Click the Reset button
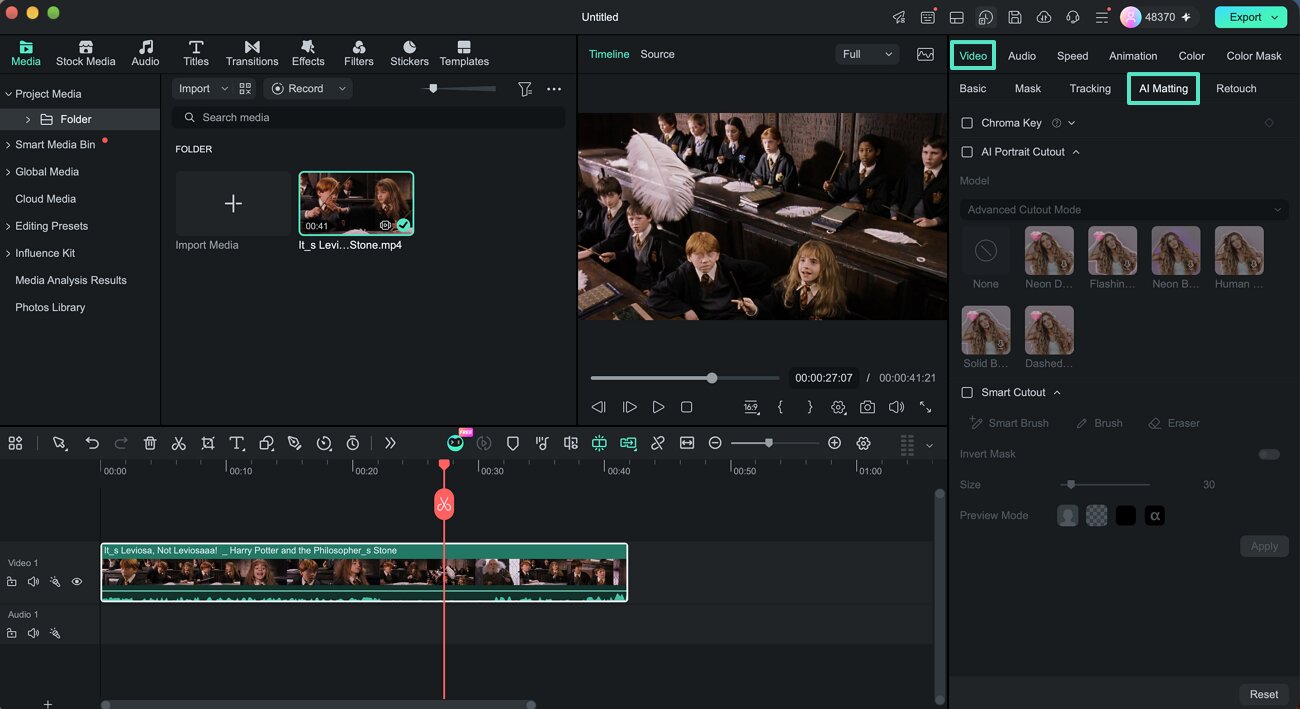The height and width of the screenshot is (709, 1300). [x=1264, y=694]
